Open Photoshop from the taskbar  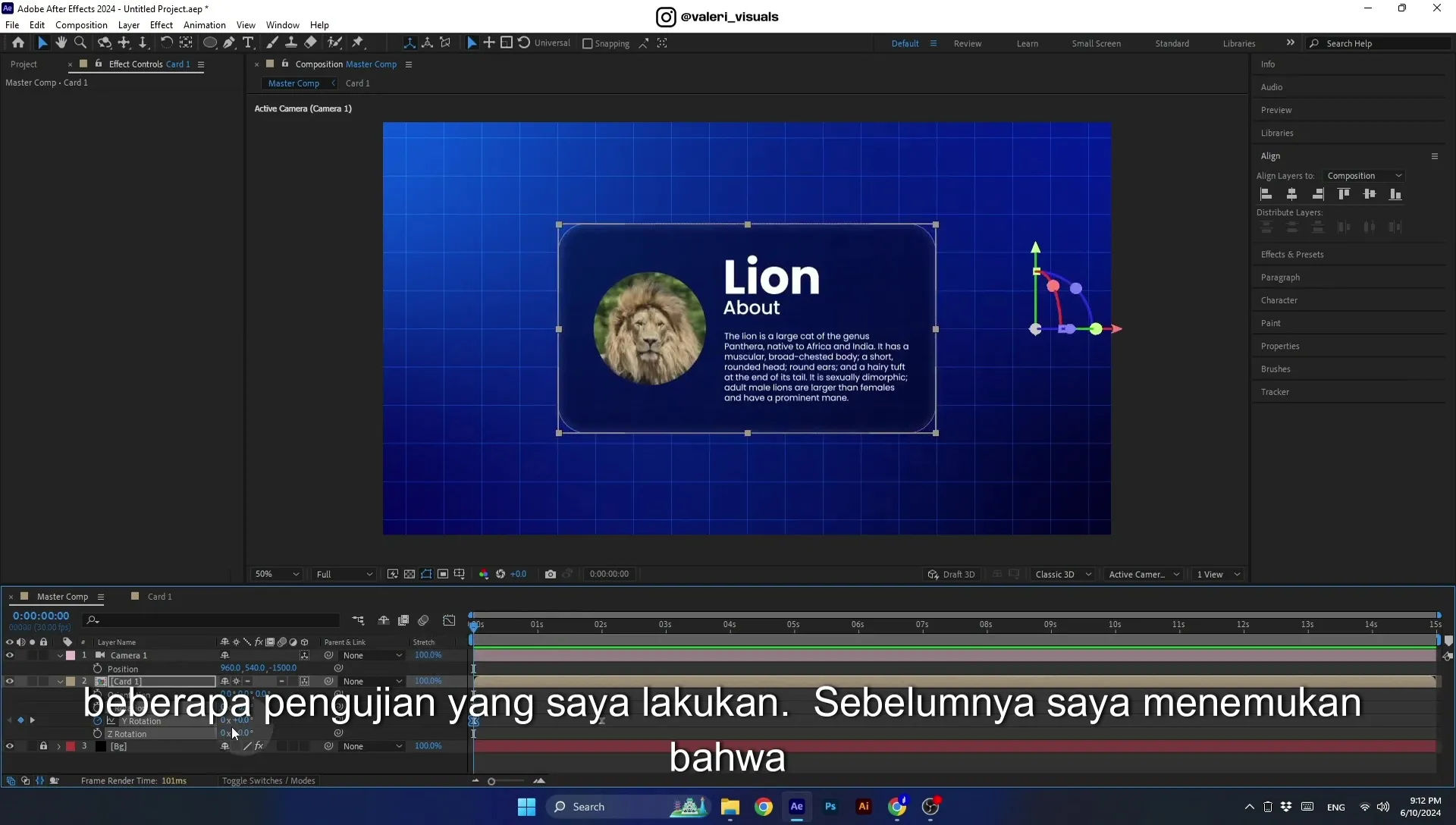830,807
